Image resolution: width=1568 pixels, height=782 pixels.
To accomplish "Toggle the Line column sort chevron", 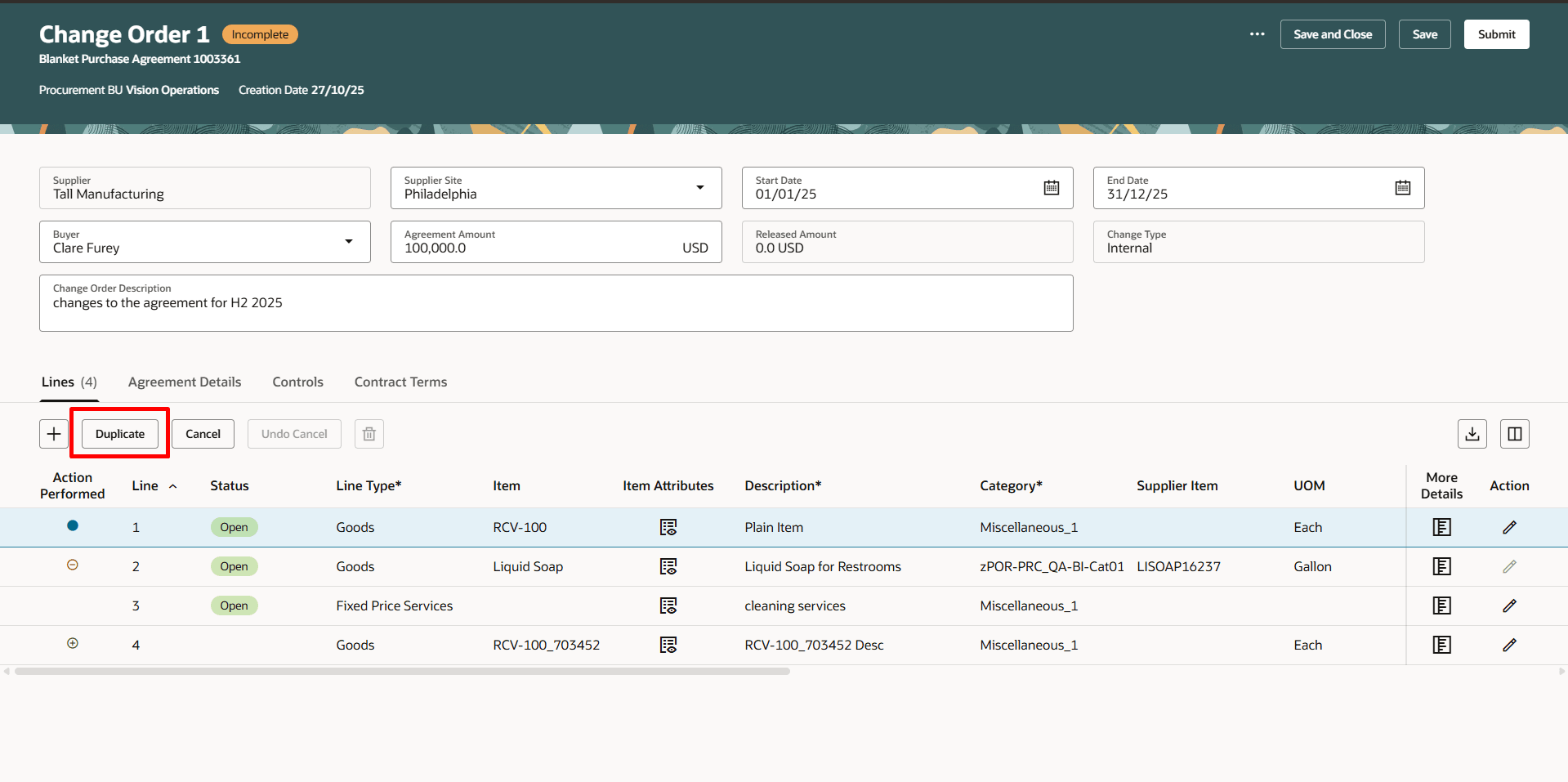I will [x=174, y=485].
